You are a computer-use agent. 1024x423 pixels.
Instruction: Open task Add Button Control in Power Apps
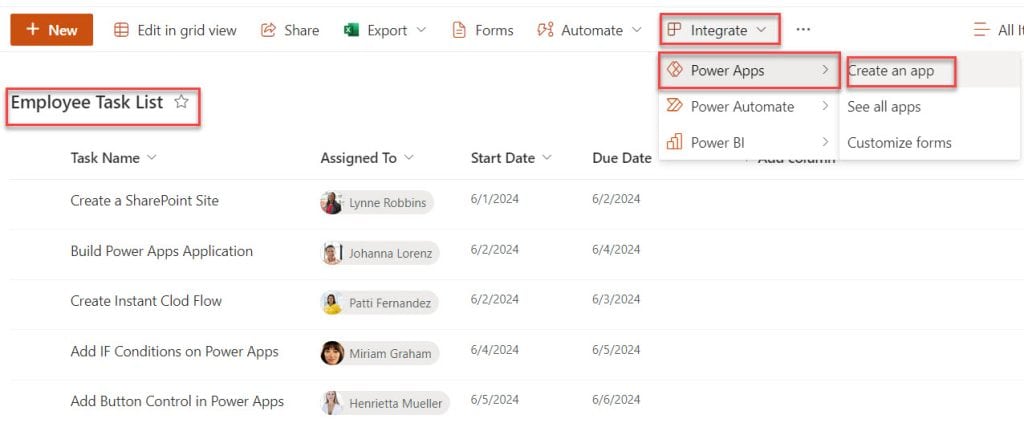pos(177,401)
